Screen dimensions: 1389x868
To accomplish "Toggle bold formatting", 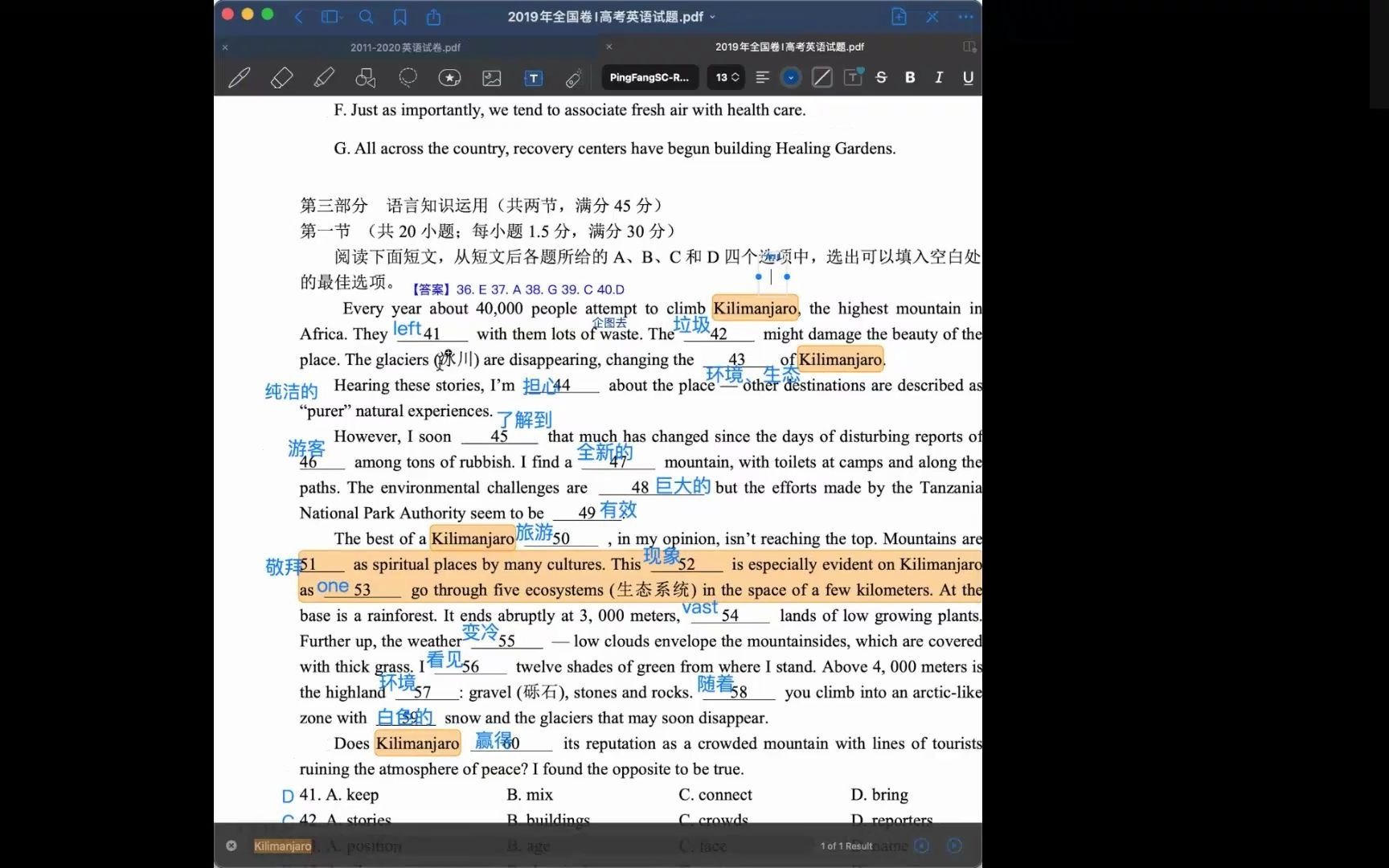I will pyautogui.click(x=910, y=78).
